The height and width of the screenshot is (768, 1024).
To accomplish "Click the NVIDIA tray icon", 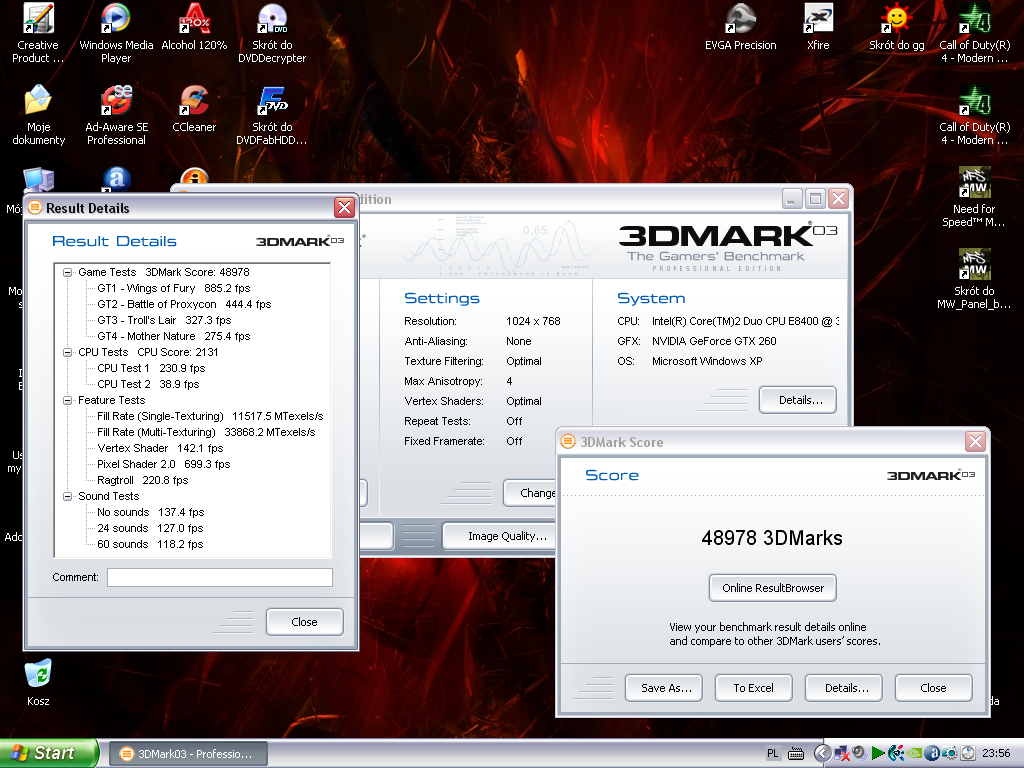I will [x=915, y=754].
